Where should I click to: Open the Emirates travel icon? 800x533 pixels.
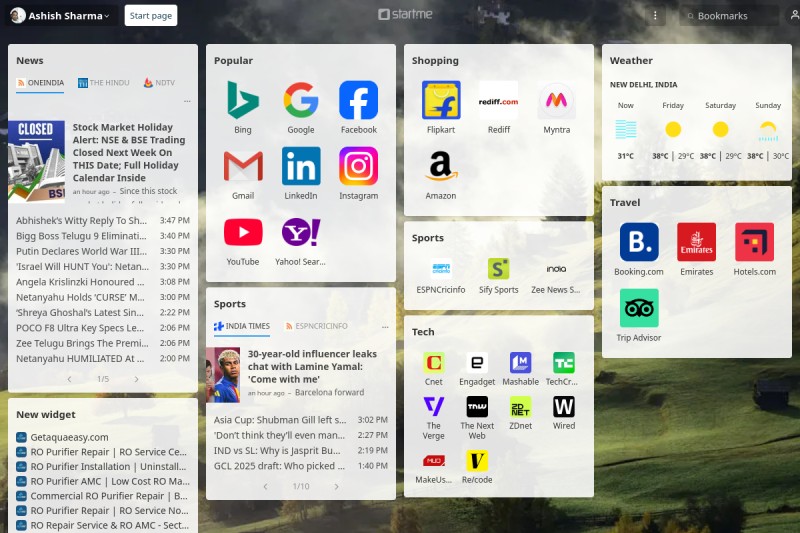(696, 242)
